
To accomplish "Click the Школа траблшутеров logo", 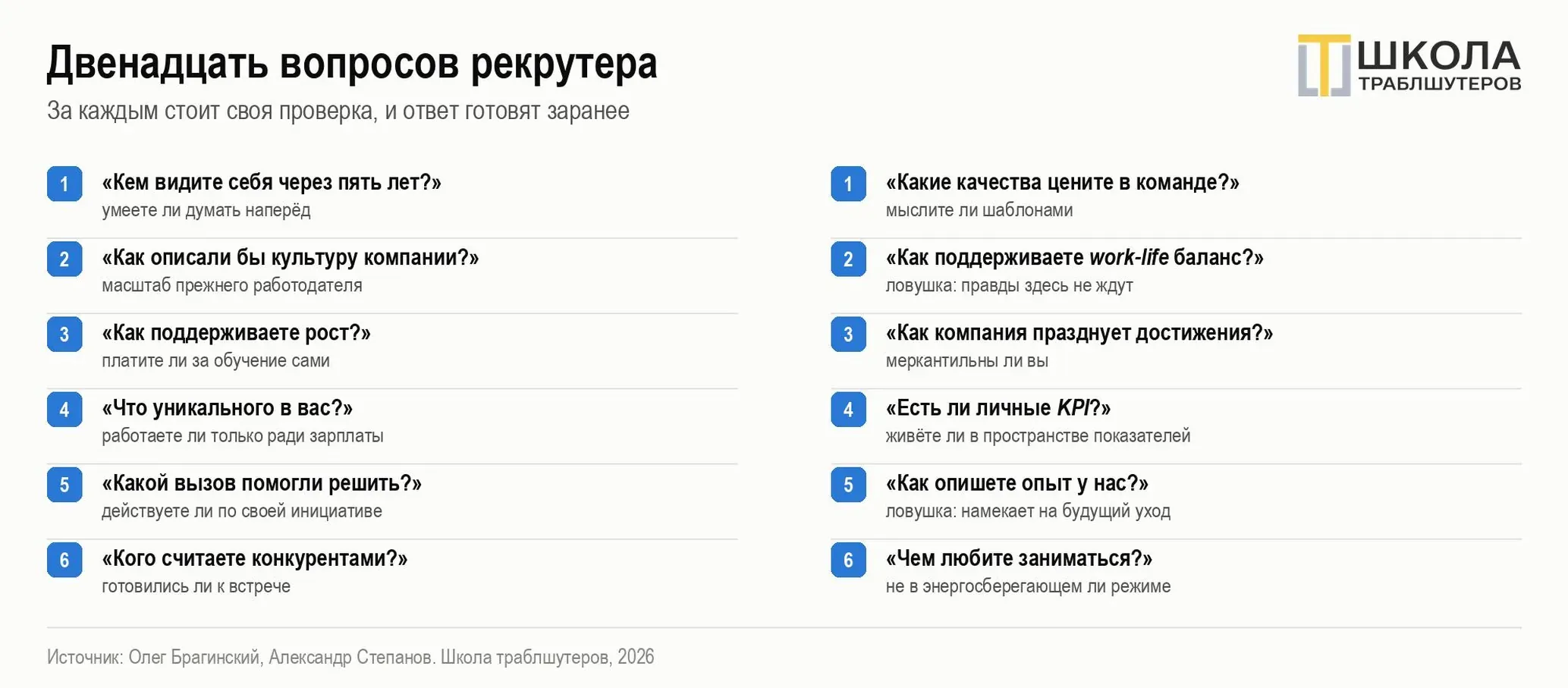I will coord(1409,65).
